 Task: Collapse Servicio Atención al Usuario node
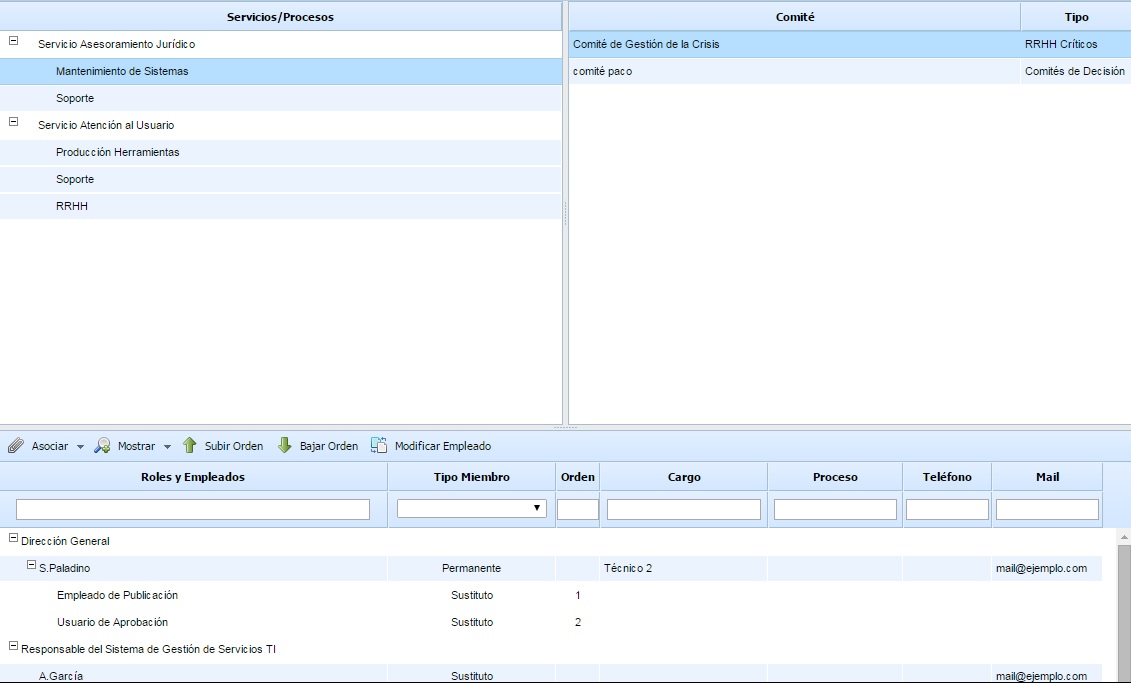(14, 122)
